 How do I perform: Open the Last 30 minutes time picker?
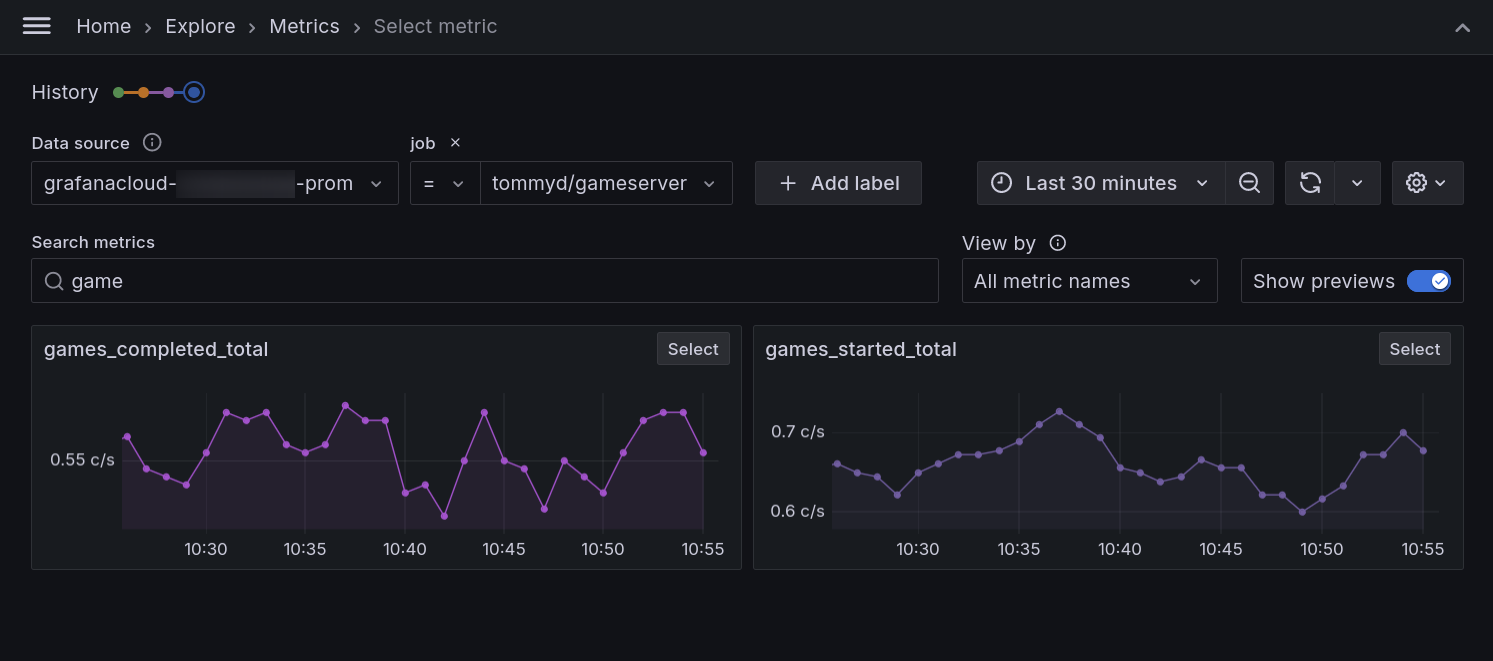pyautogui.click(x=1101, y=183)
